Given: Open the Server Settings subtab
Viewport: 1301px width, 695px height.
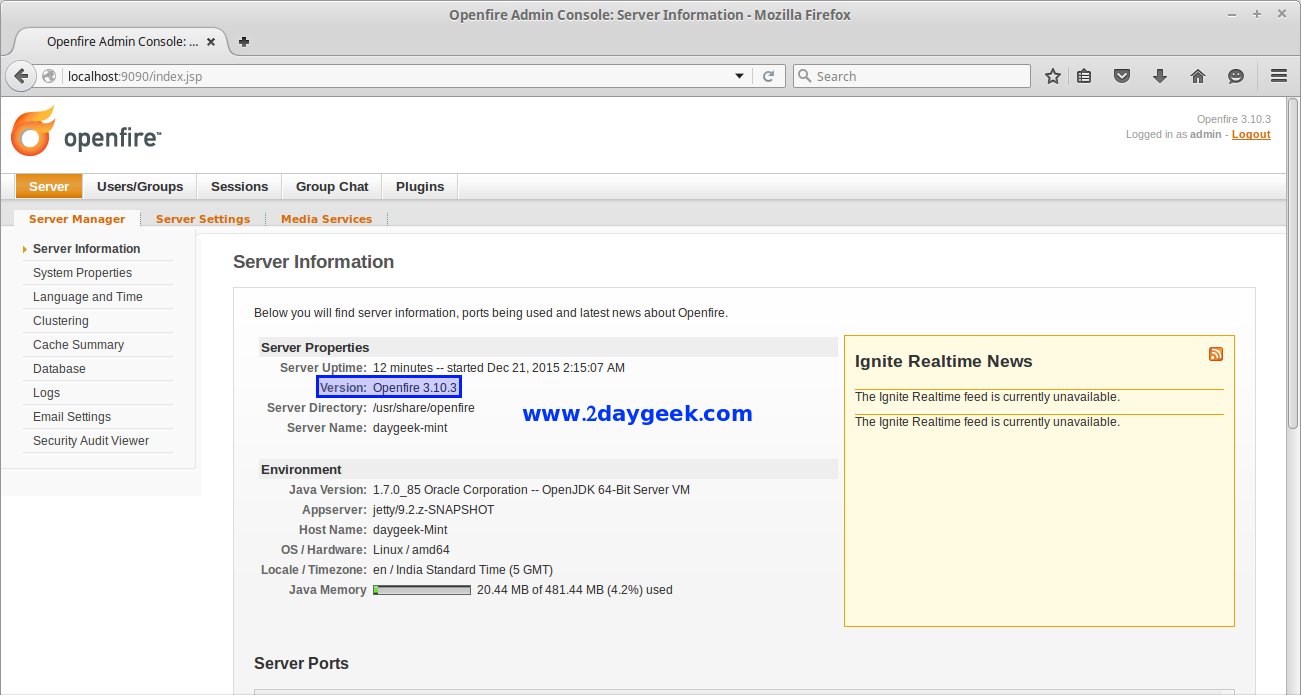Looking at the screenshot, I should pos(203,219).
